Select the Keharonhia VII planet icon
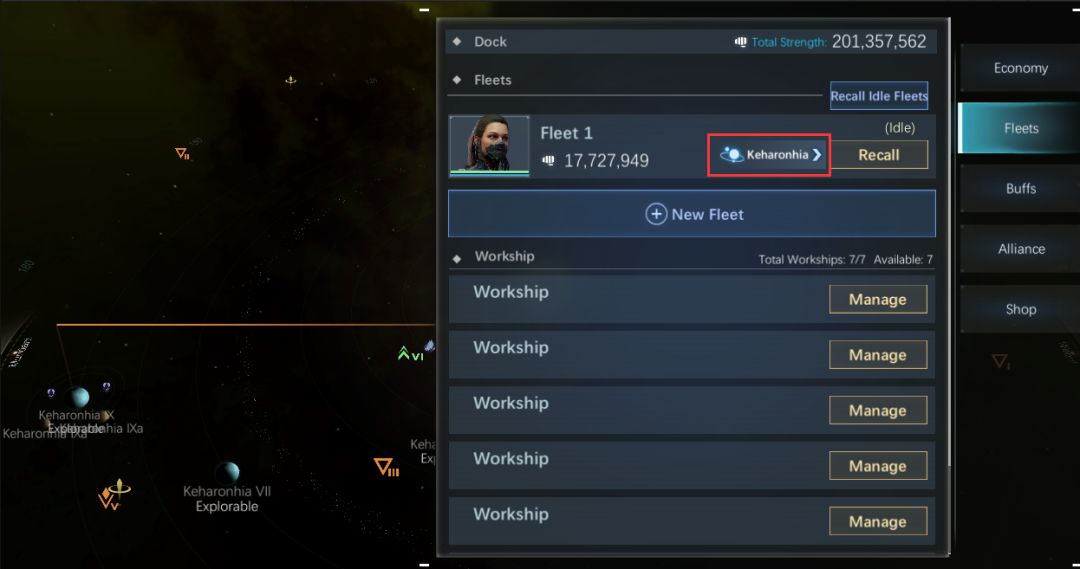 pyautogui.click(x=227, y=472)
